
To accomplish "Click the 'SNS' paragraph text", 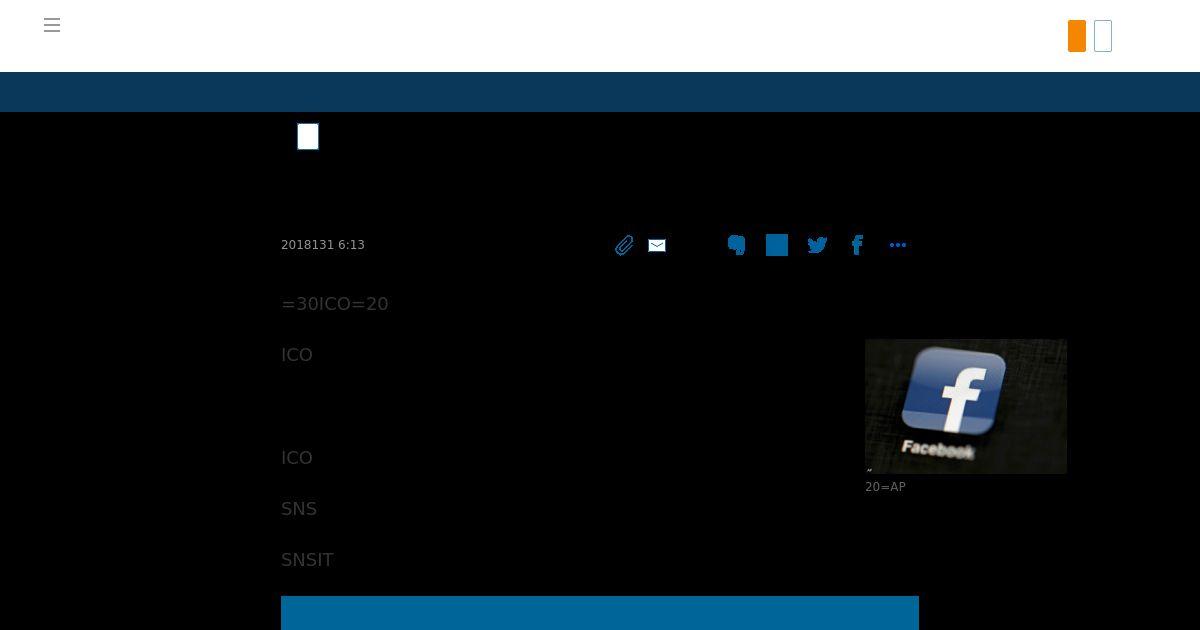I will (299, 509).
